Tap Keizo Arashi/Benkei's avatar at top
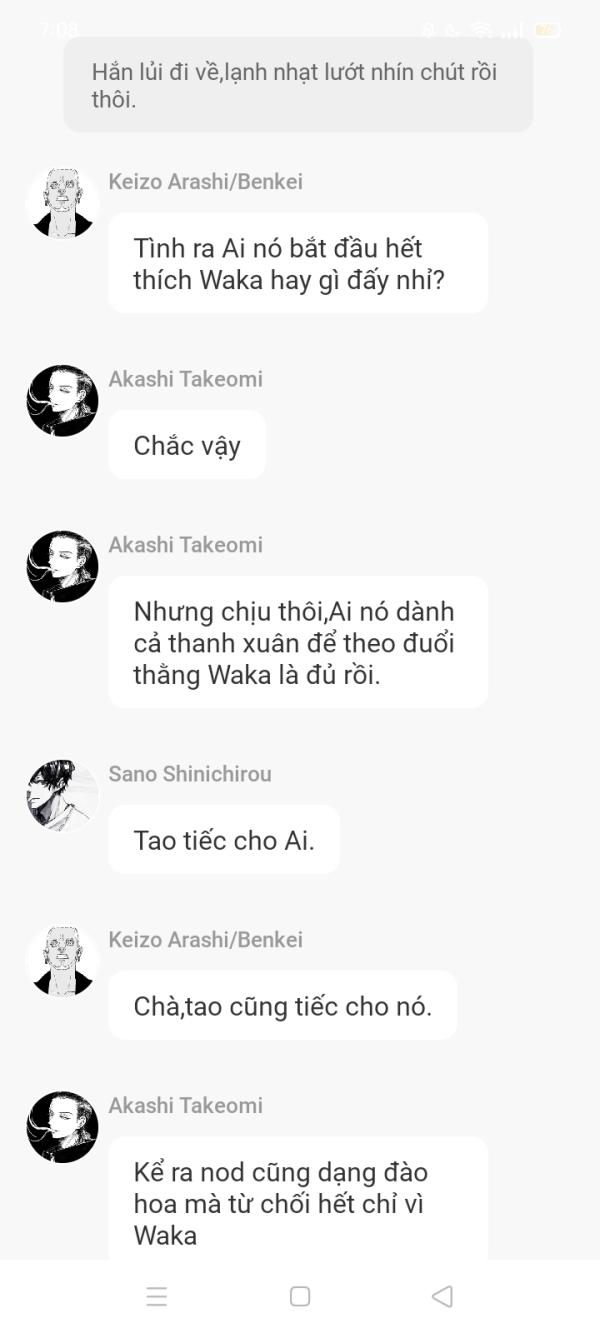Screen dimensions: 600x1333 coord(62,203)
